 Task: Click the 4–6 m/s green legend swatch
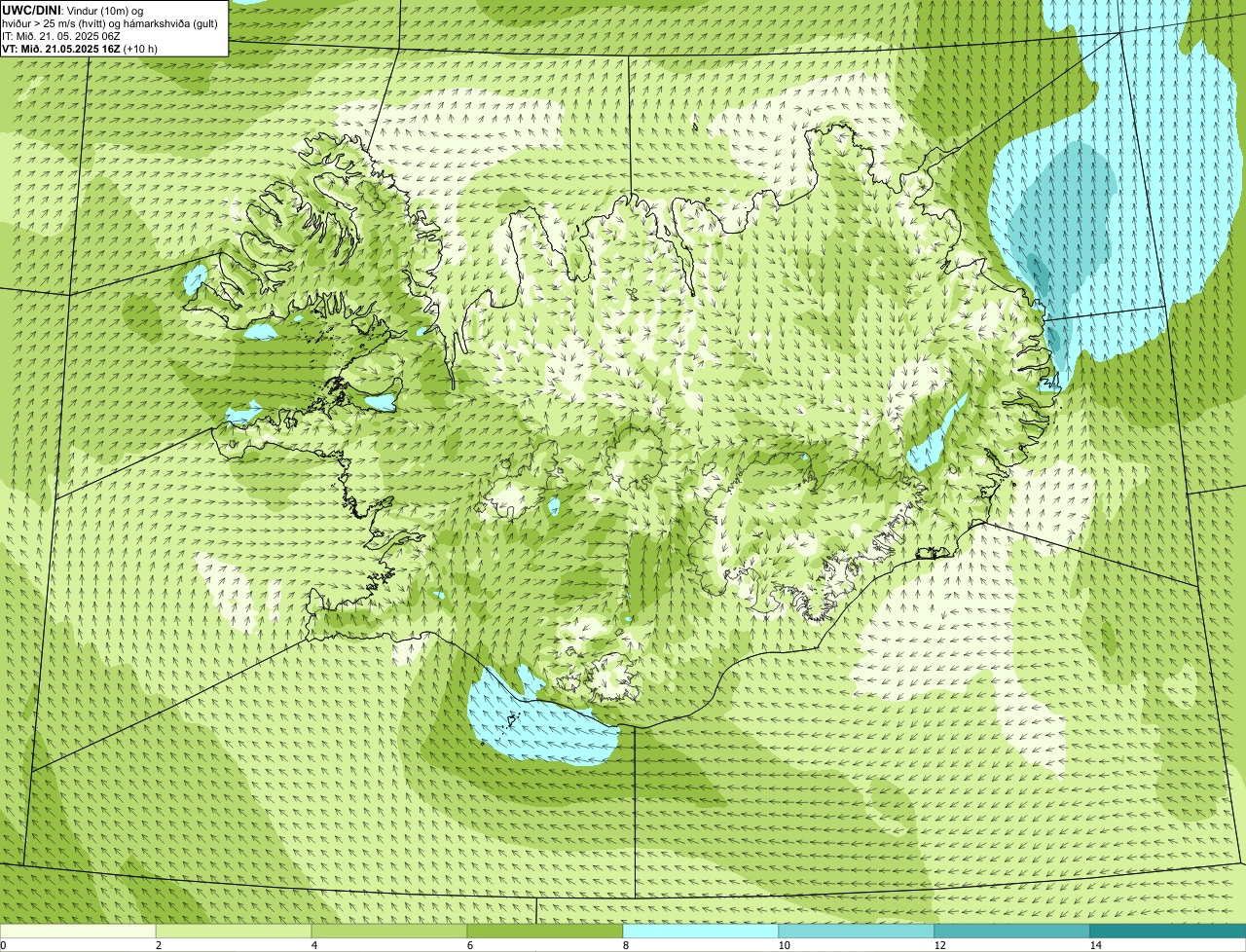point(389,931)
